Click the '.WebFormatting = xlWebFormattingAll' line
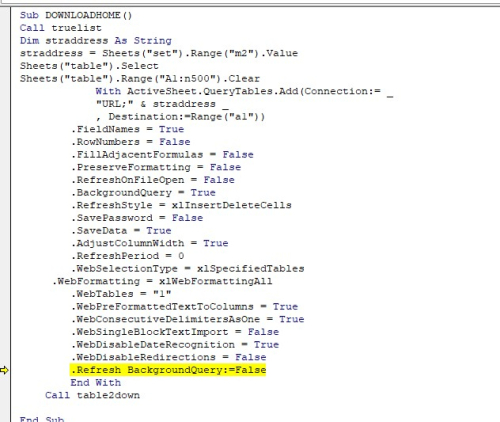Screen dimensions: 500x422 (x=162, y=281)
